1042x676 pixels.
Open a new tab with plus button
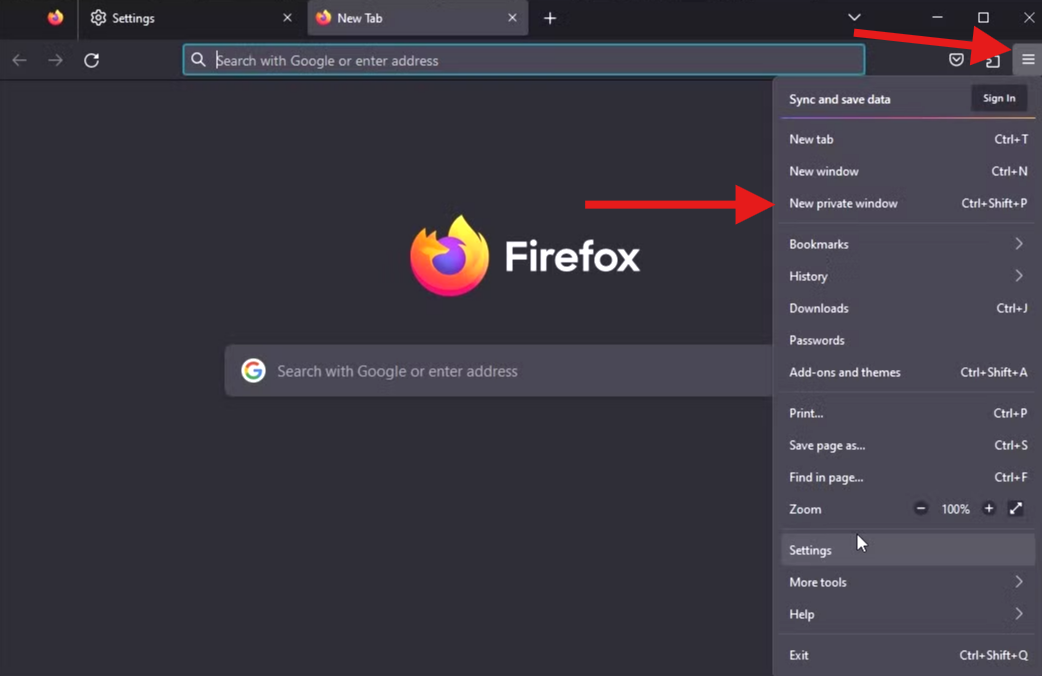click(x=550, y=19)
